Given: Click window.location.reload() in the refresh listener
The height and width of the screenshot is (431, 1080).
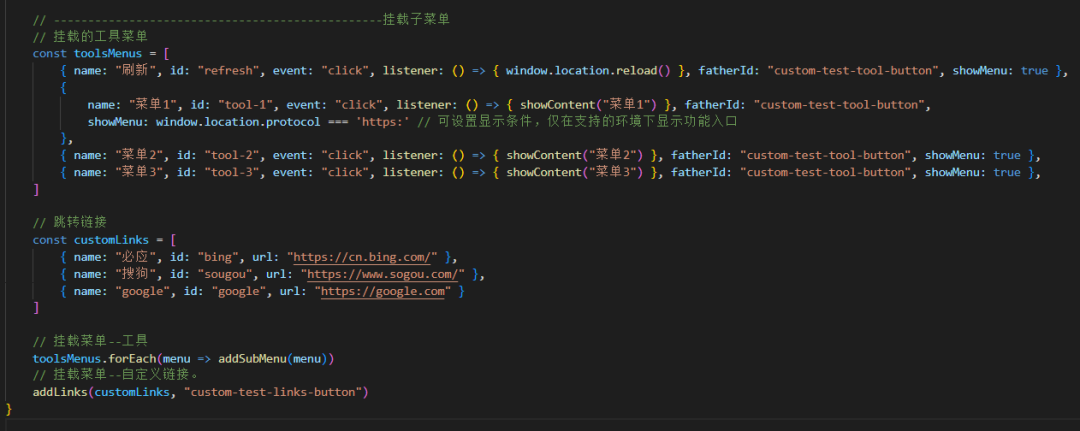Looking at the screenshot, I should [x=588, y=71].
